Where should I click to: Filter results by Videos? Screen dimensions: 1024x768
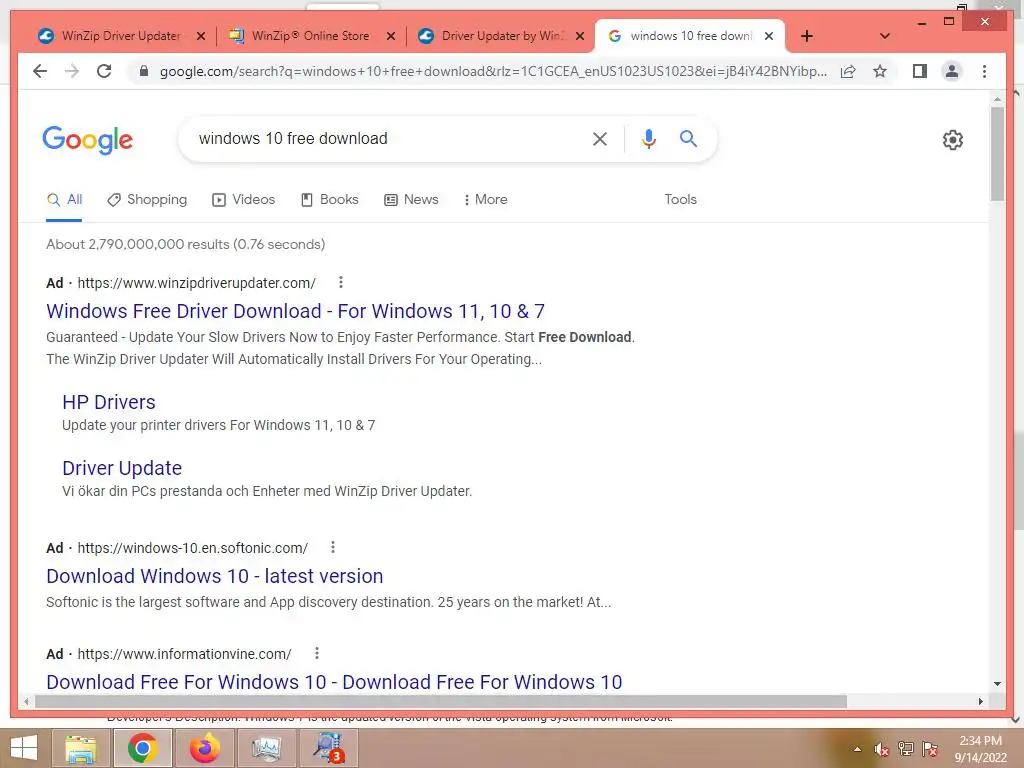tap(244, 200)
